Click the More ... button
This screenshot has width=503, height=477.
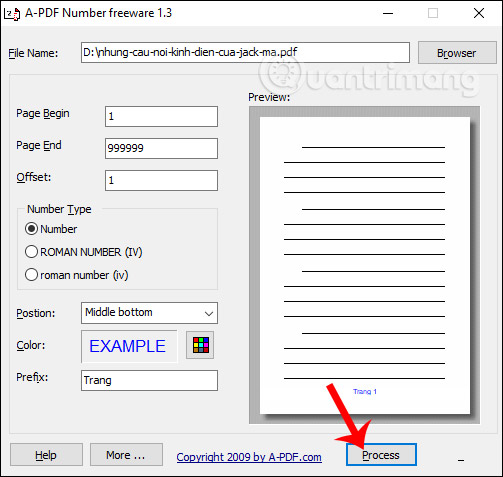pos(126,455)
